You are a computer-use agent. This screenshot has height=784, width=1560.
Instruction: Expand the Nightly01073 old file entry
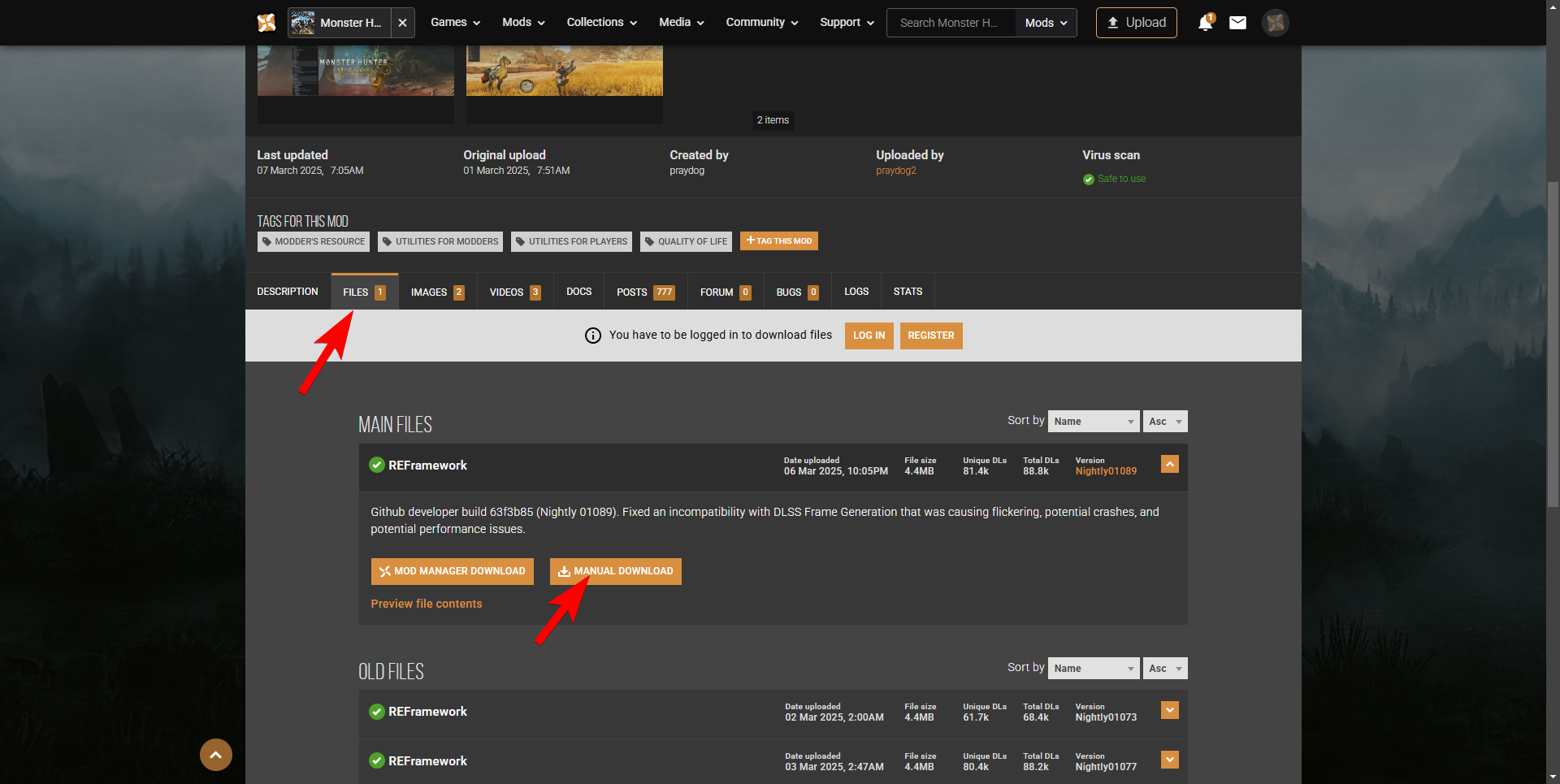pyautogui.click(x=1170, y=710)
